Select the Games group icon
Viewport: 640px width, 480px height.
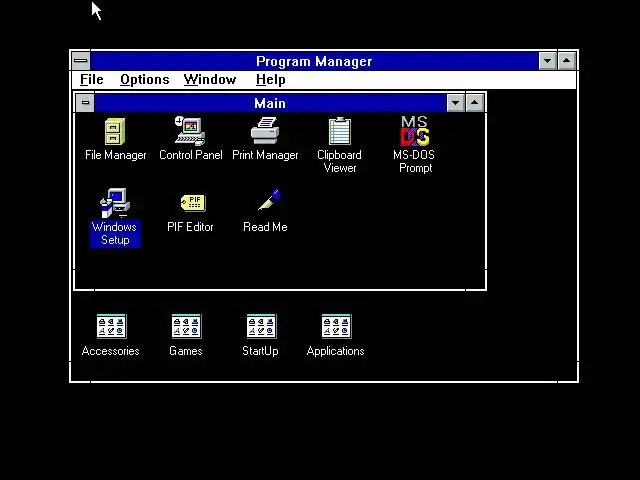pyautogui.click(x=187, y=326)
